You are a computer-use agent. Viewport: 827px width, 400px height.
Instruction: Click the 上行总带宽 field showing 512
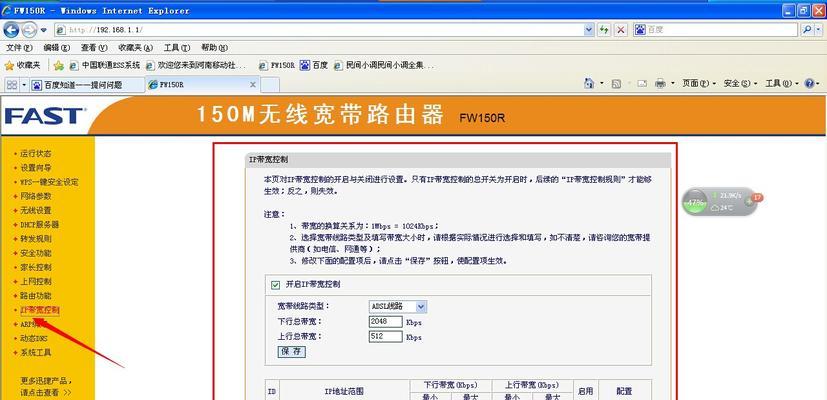[386, 336]
